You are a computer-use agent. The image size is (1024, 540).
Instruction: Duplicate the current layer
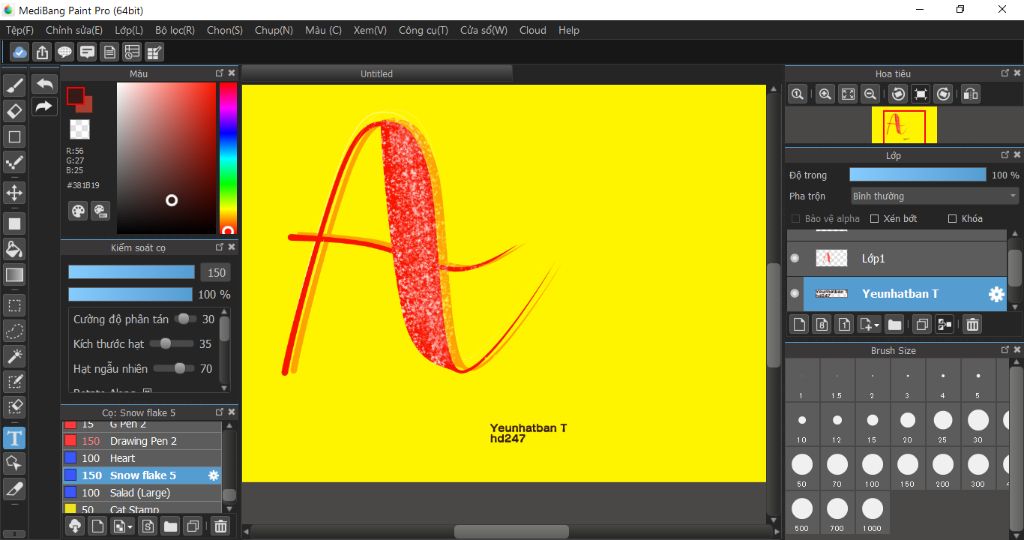click(x=921, y=324)
